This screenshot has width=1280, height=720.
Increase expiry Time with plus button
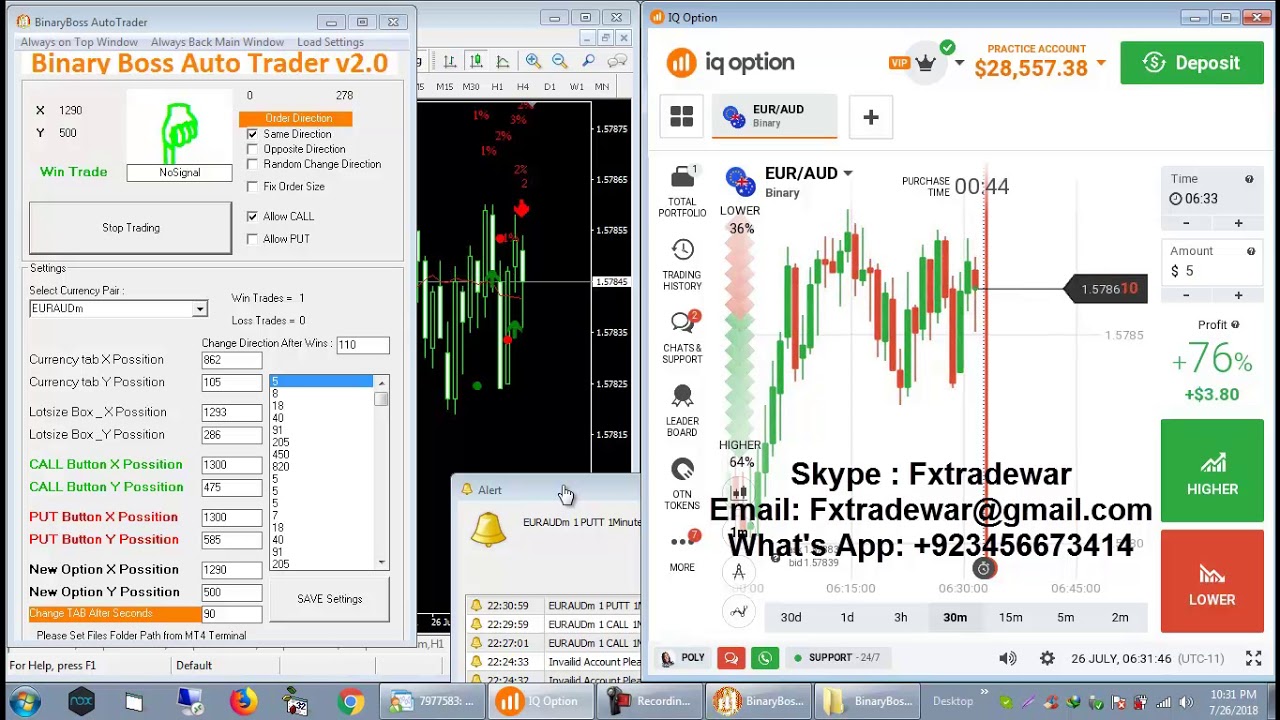click(x=1238, y=223)
